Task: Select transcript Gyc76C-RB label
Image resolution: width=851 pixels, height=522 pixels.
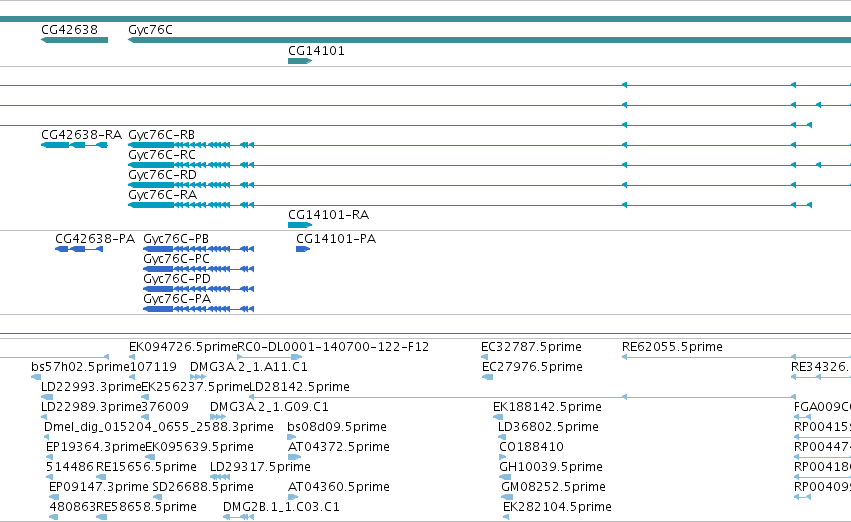Action: pyautogui.click(x=161, y=135)
